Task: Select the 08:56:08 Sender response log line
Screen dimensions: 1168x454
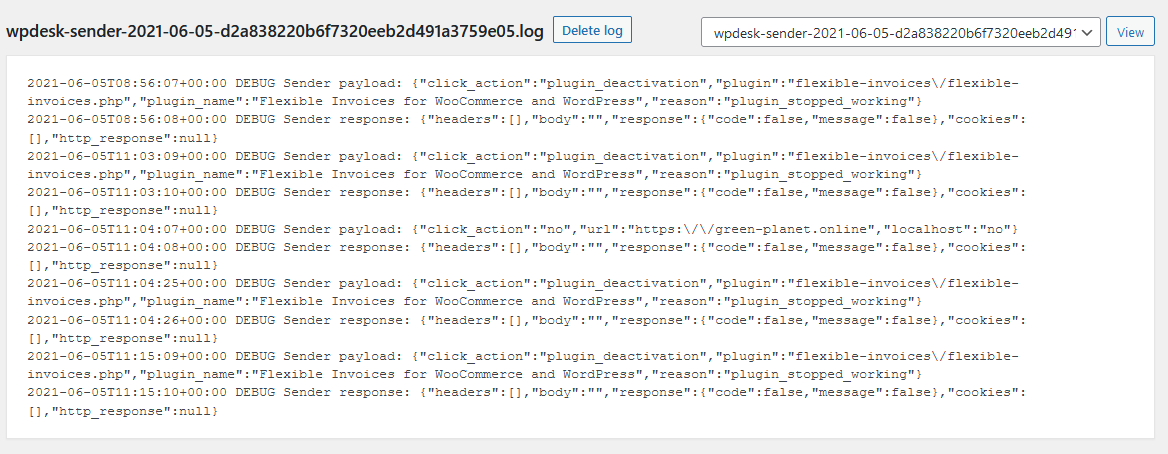Action: click(x=527, y=128)
